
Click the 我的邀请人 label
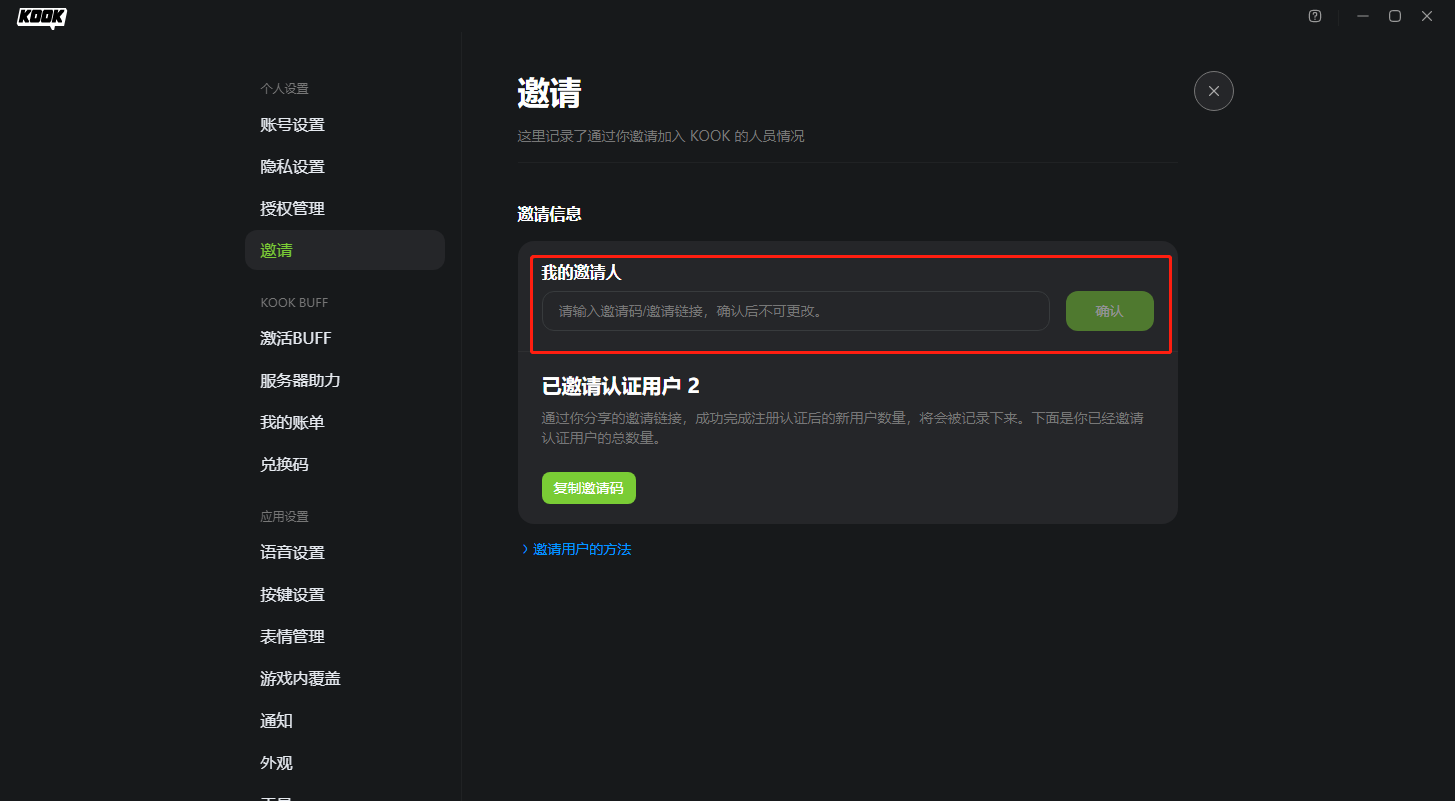[582, 272]
